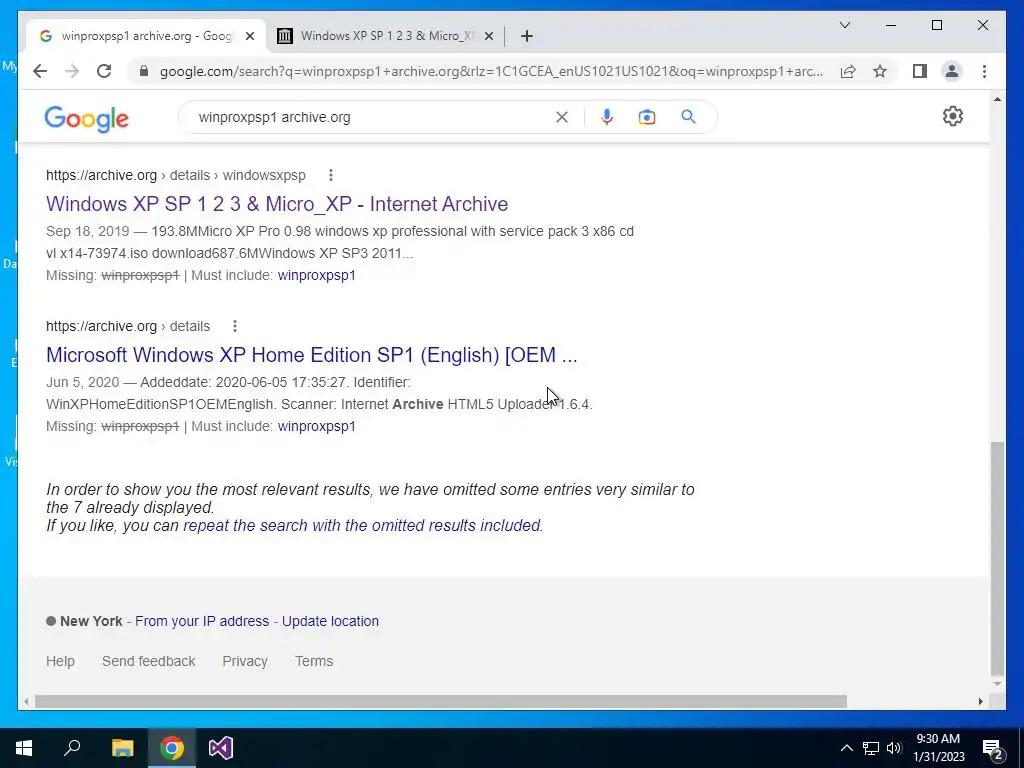Image resolution: width=1024 pixels, height=768 pixels.
Task: Click the forward navigation arrow
Action: pyautogui.click(x=72, y=71)
